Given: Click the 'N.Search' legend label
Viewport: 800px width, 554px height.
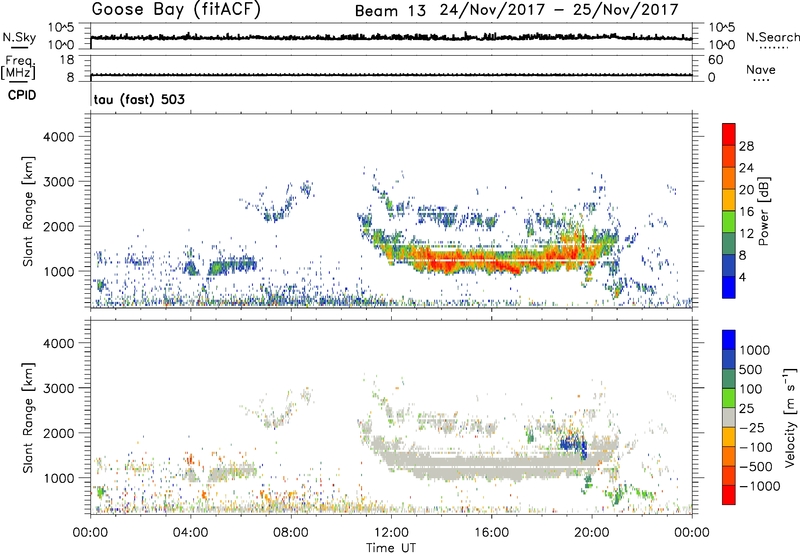Looking at the screenshot, I should tap(772, 37).
